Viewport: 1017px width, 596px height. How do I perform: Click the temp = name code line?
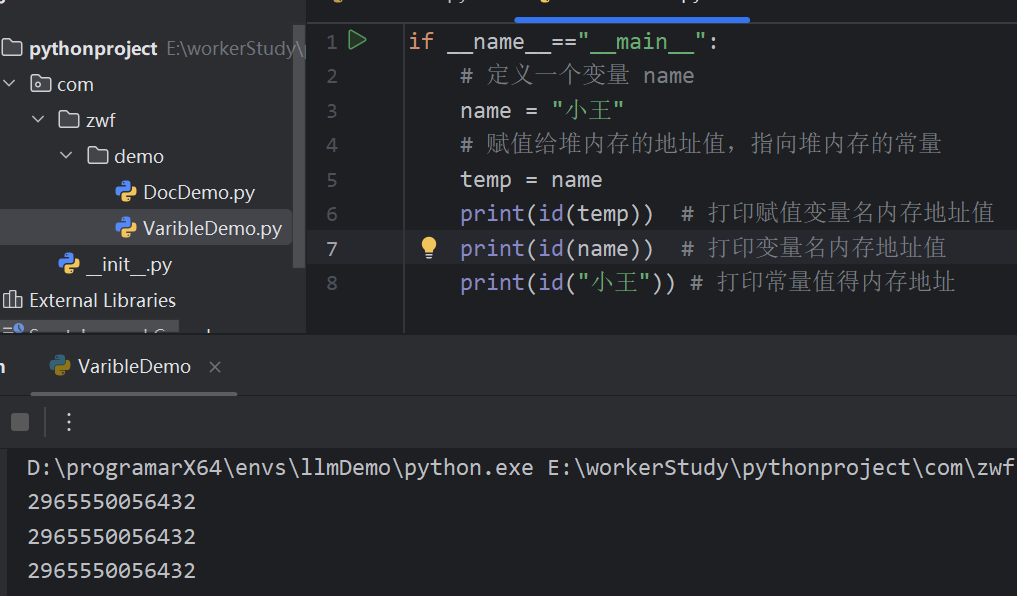[531, 180]
